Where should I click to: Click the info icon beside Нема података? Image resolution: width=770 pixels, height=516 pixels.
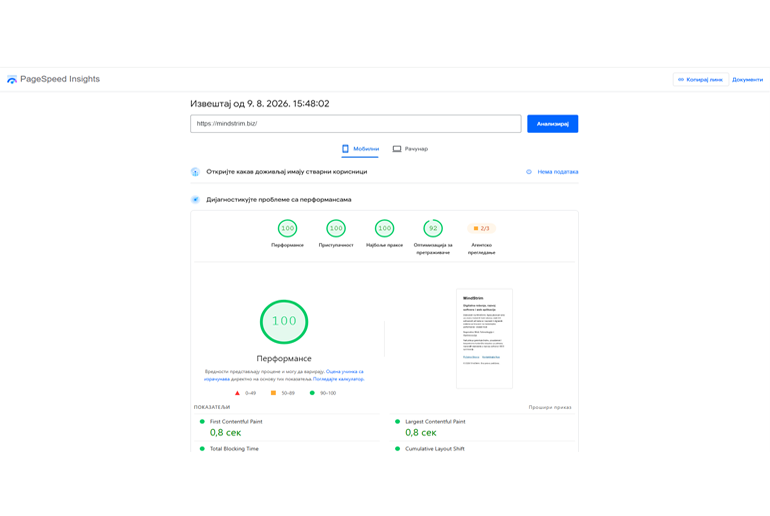(x=529, y=172)
